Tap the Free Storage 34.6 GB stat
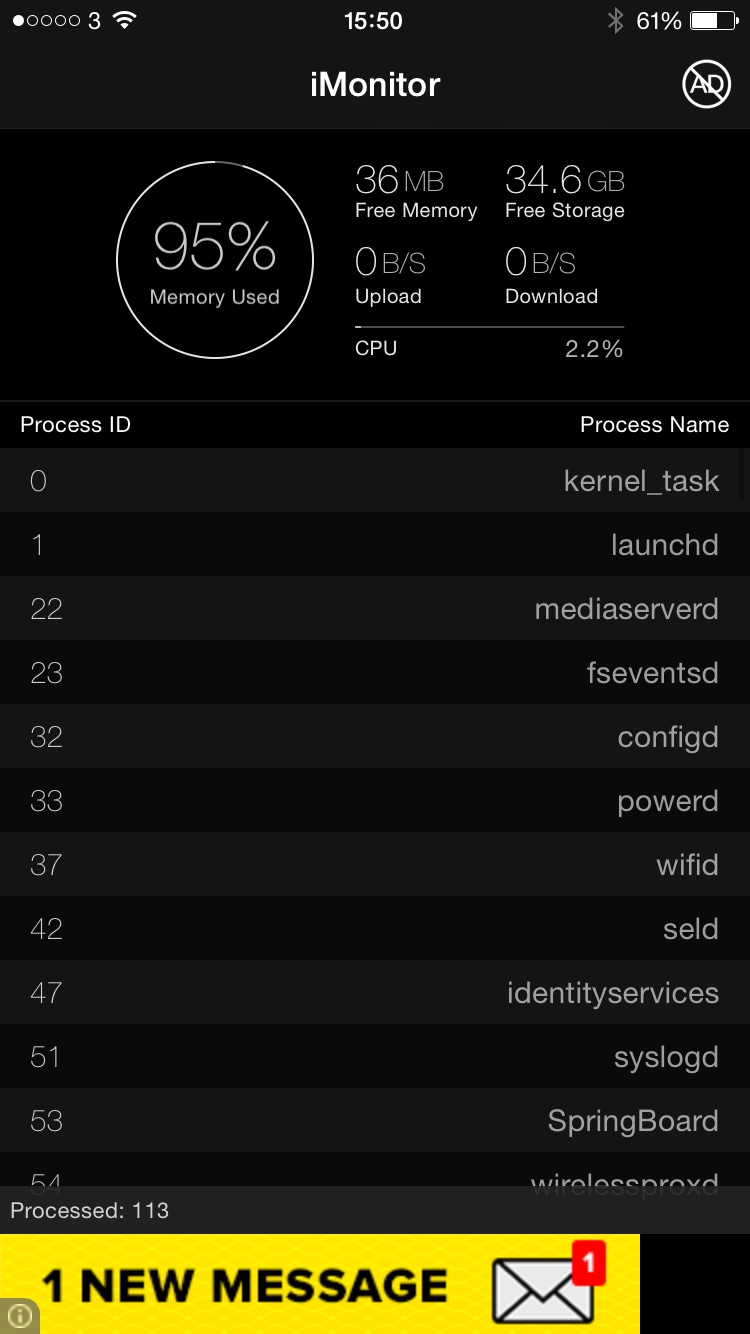This screenshot has width=750, height=1334. click(565, 192)
